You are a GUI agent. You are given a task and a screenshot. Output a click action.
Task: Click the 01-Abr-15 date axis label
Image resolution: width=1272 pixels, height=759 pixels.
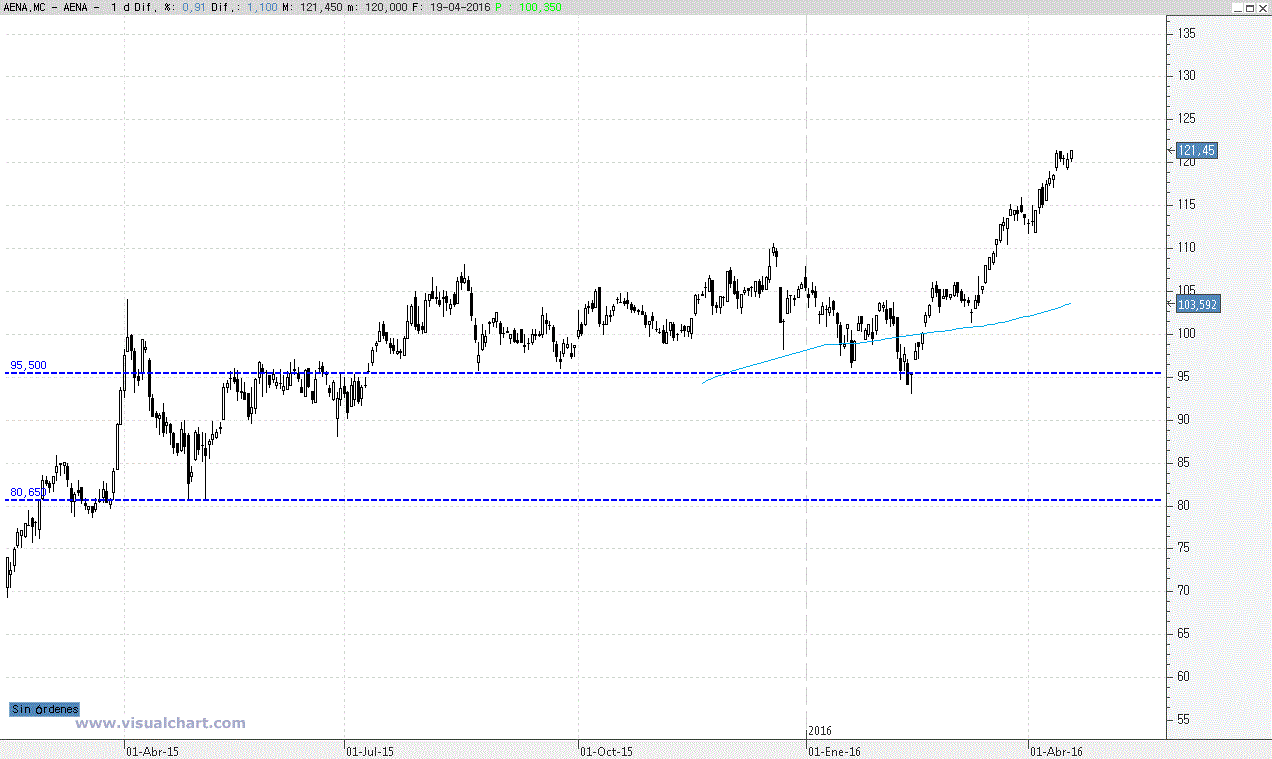pos(152,750)
